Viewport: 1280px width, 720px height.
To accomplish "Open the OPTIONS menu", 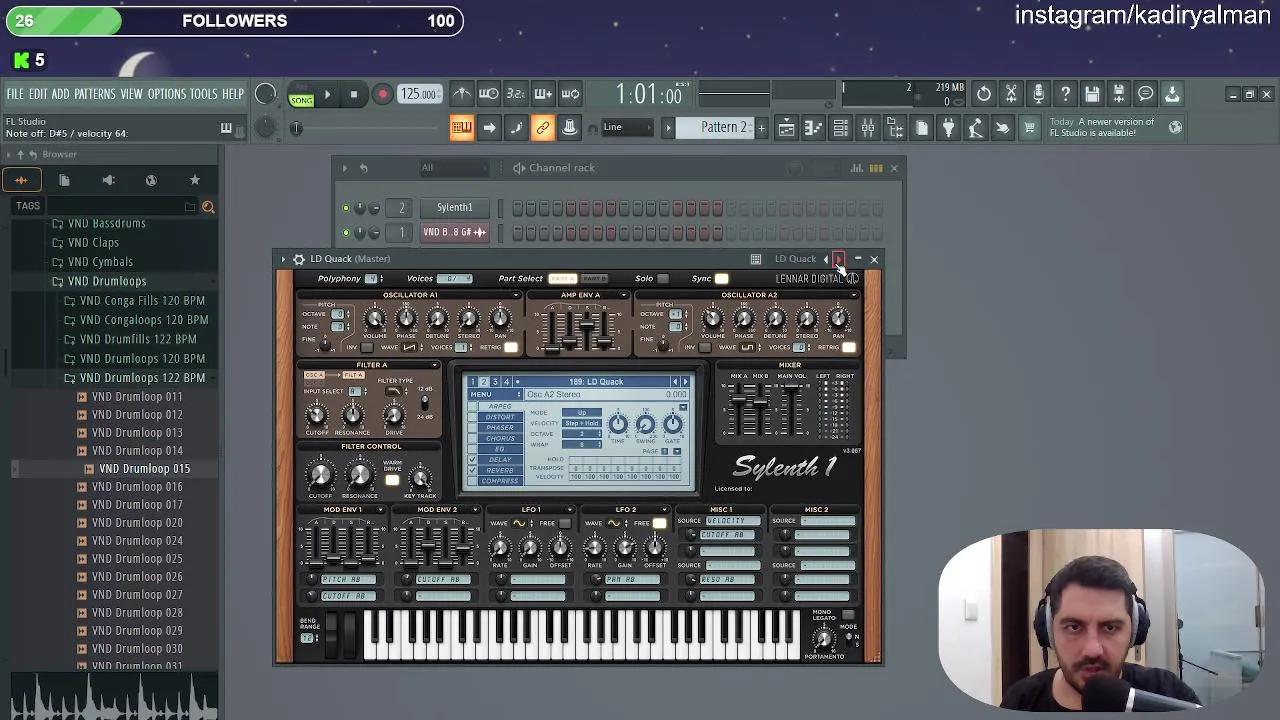I will click(167, 94).
